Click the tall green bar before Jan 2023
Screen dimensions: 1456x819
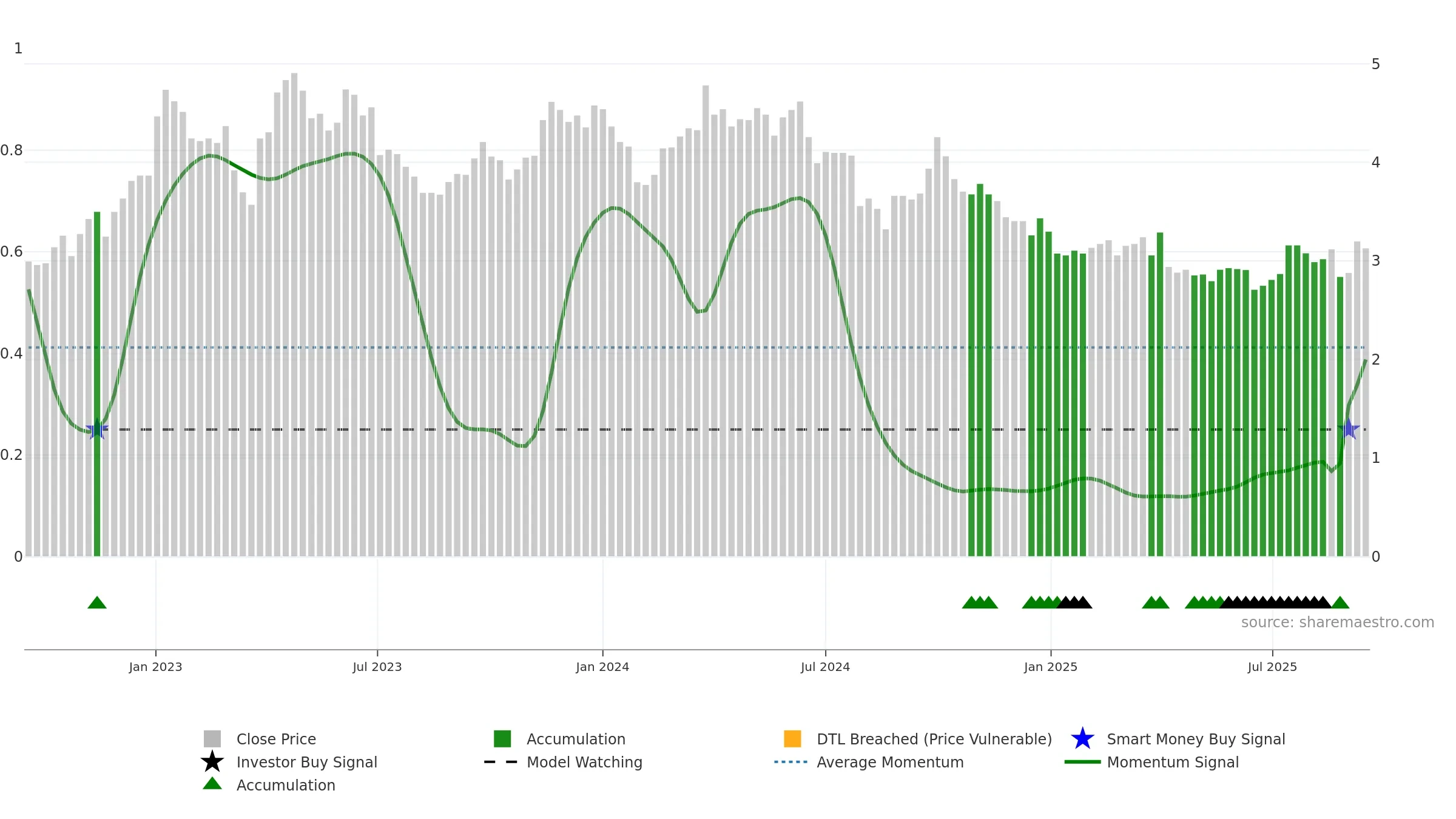pyautogui.click(x=97, y=384)
